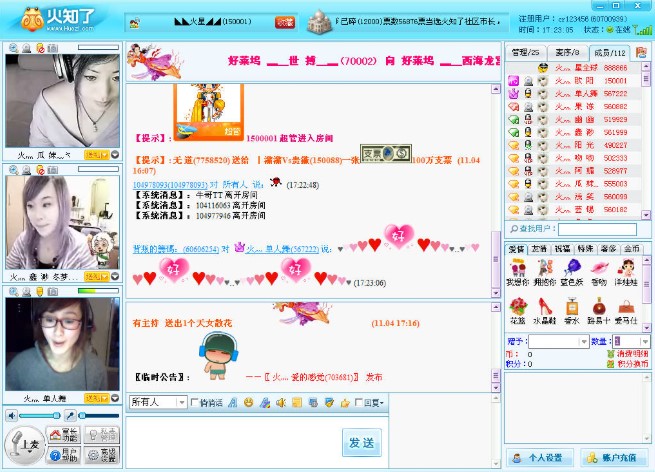Click the house icon left of 火星 title
Viewport: 655px width, 472px height.
click(x=135, y=23)
